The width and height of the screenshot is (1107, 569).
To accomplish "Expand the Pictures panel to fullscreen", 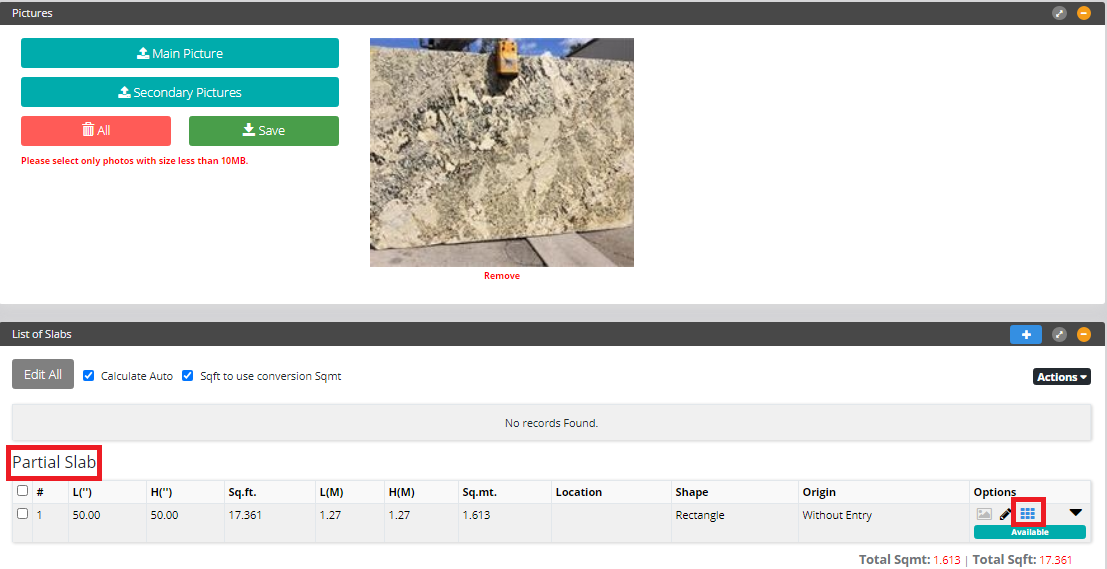I will (x=1060, y=13).
